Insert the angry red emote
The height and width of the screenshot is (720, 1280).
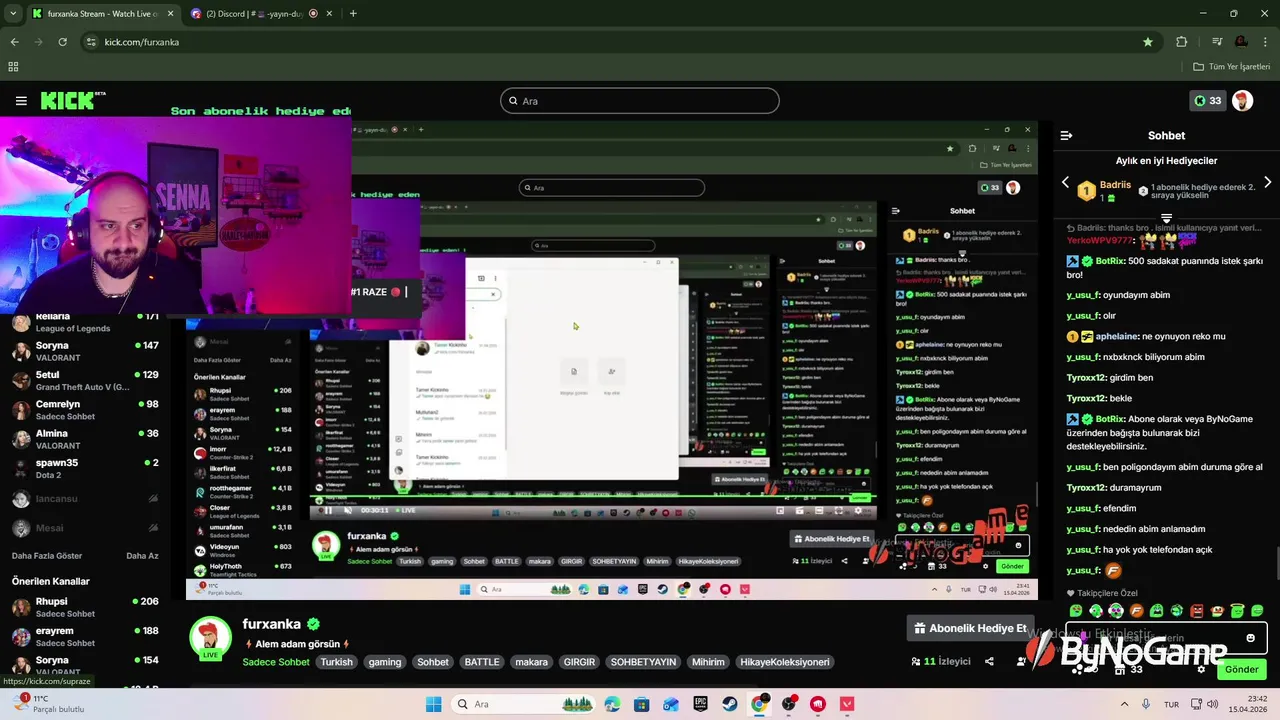1197,611
